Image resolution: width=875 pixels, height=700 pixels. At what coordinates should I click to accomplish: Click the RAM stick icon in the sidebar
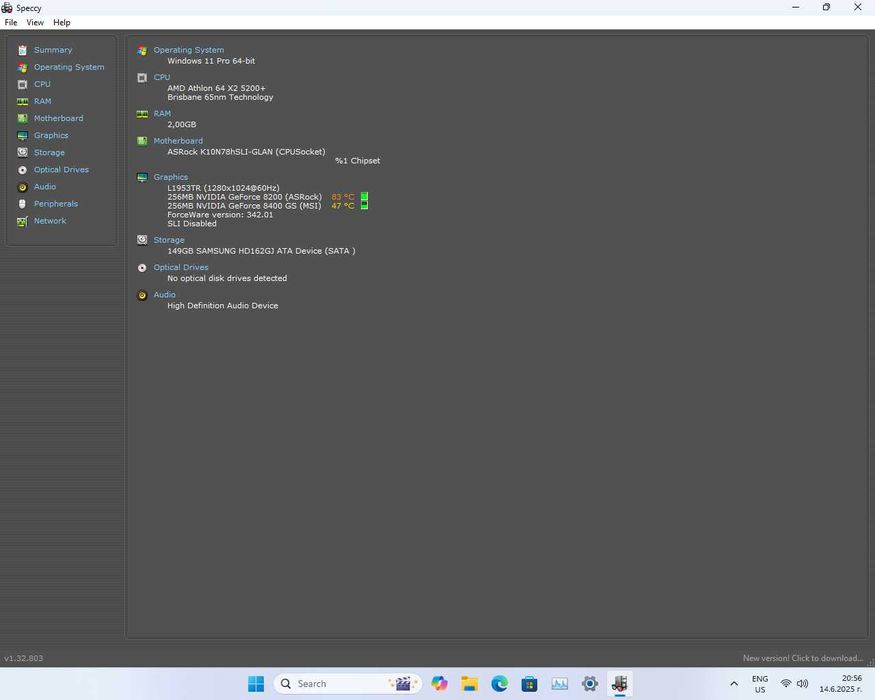22,102
